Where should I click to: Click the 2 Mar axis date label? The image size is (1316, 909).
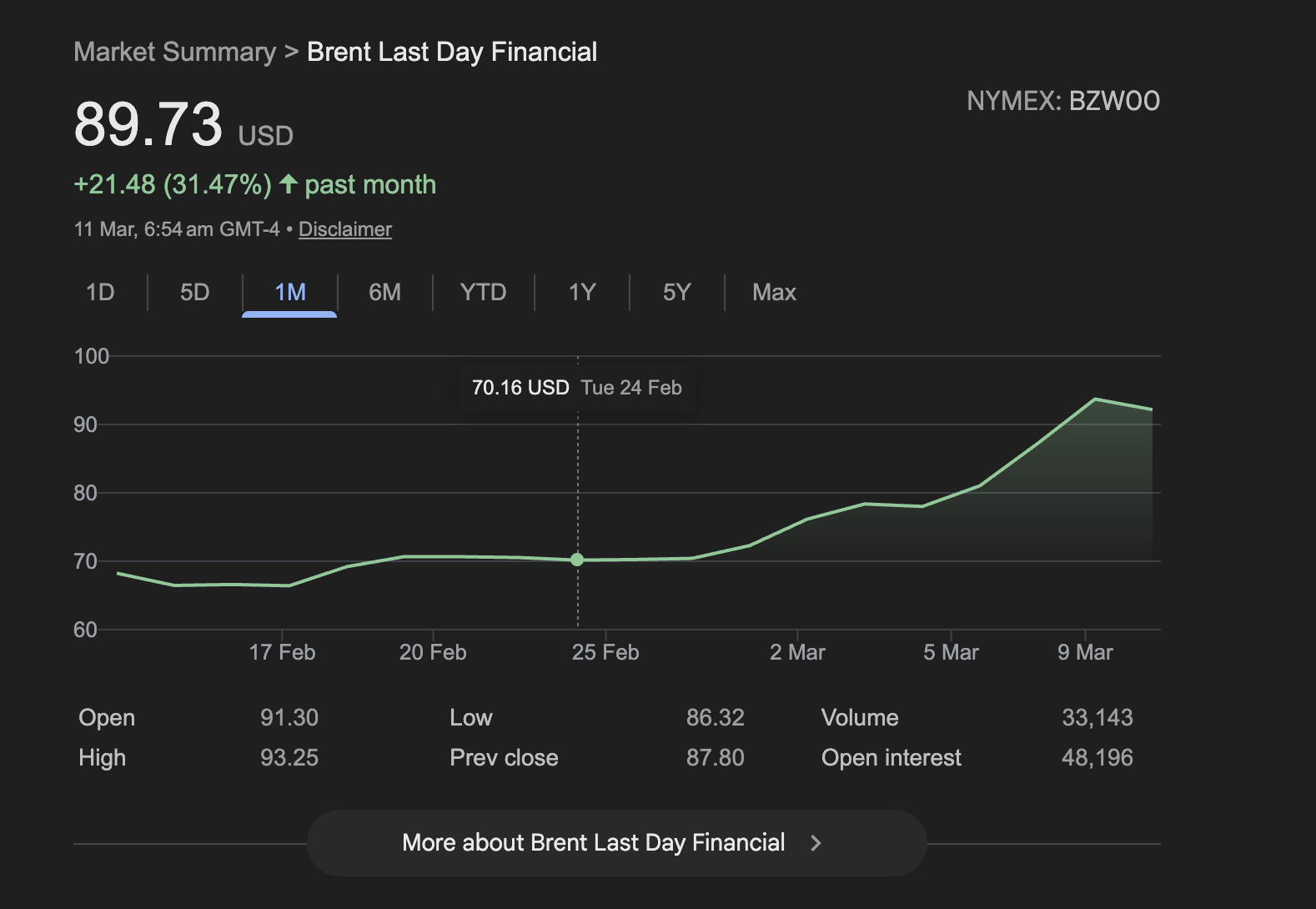[x=797, y=652]
